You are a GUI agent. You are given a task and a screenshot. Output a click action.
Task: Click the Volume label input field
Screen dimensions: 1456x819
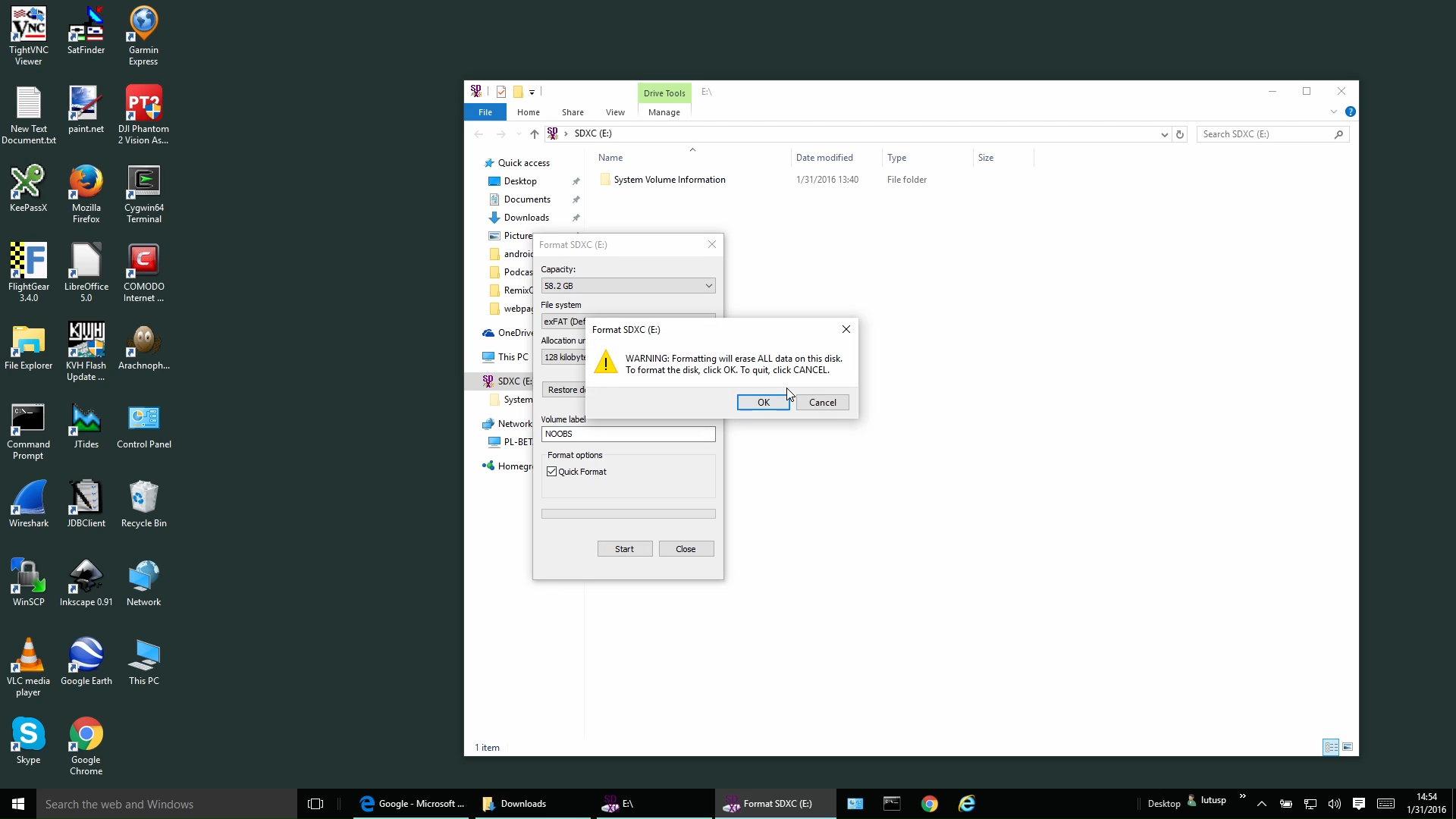[628, 434]
